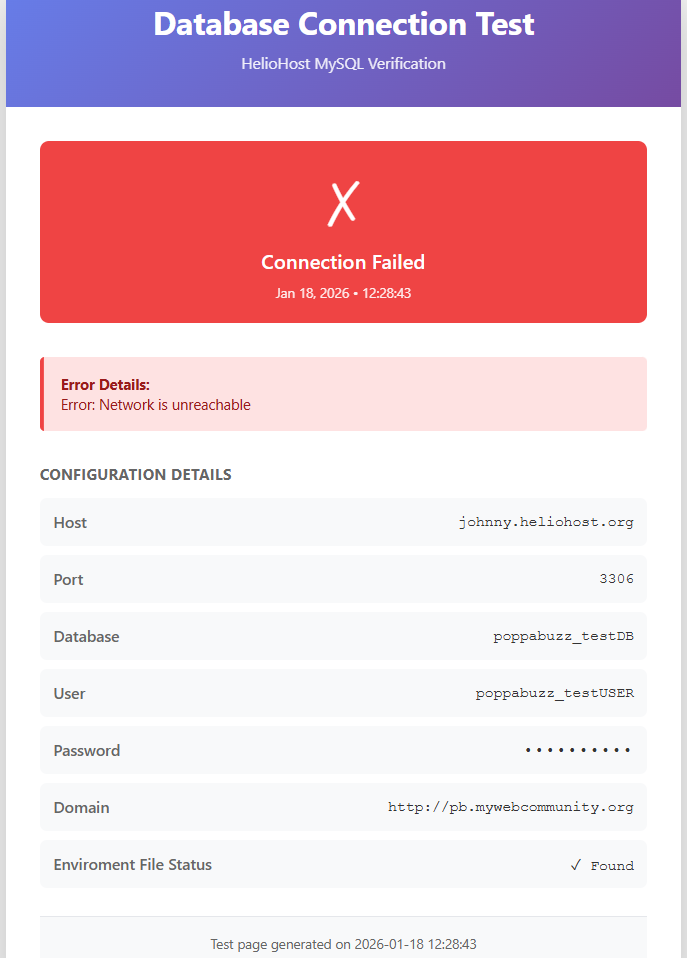Screen dimensions: 687x958
Task: Click the johnny.heliohost.org host value
Action: pos(546,522)
